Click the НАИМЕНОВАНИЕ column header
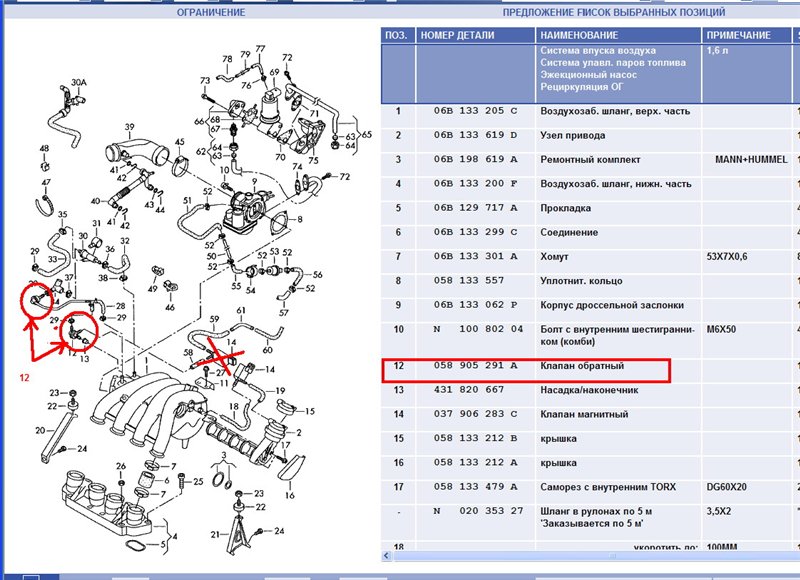This screenshot has height=580, width=800. 618,35
